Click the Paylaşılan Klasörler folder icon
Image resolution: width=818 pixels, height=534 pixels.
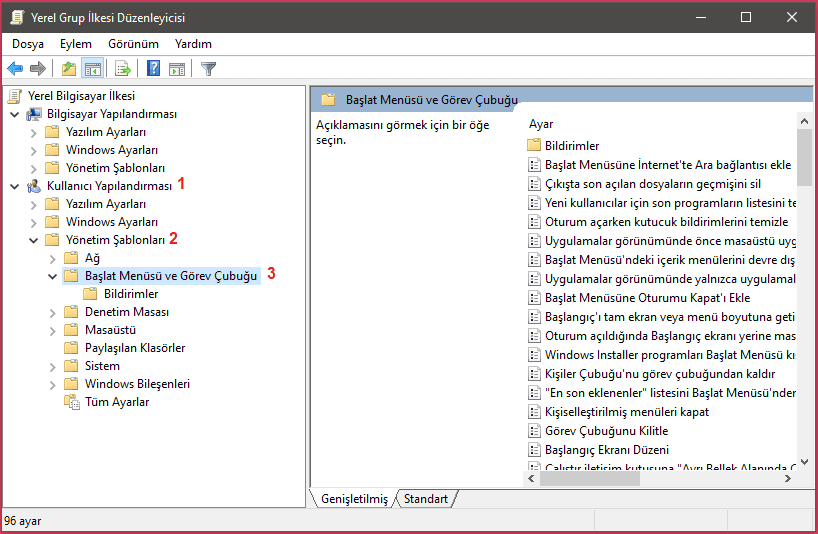tap(71, 348)
